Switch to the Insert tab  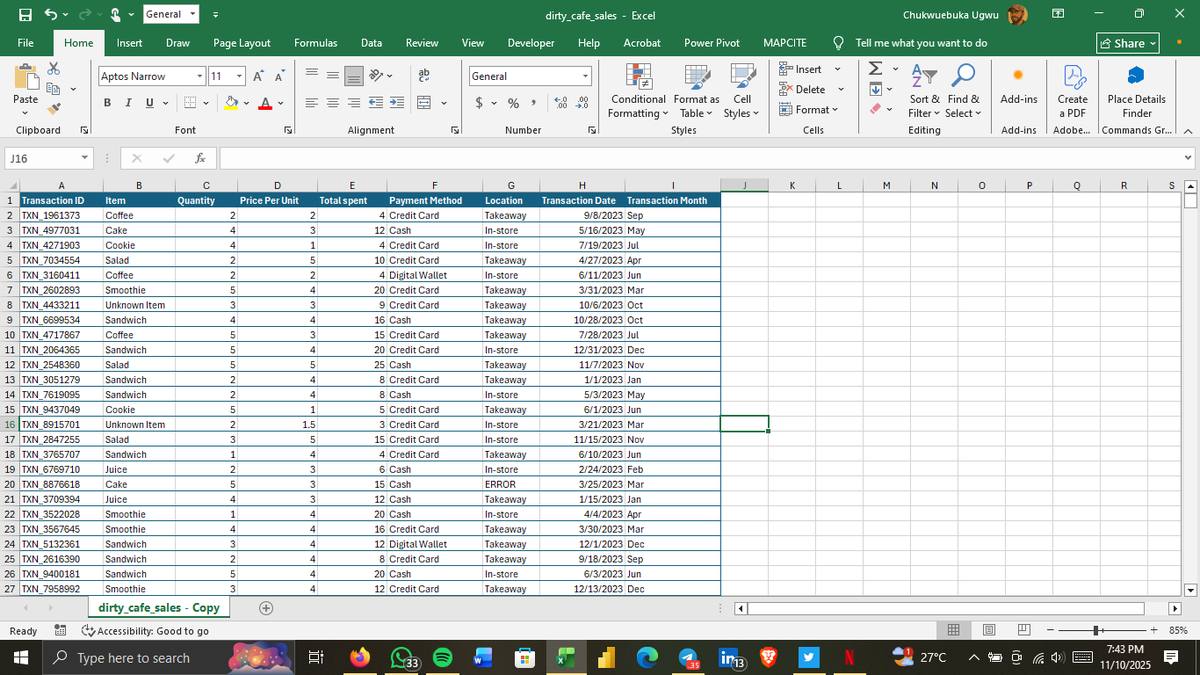[x=128, y=43]
